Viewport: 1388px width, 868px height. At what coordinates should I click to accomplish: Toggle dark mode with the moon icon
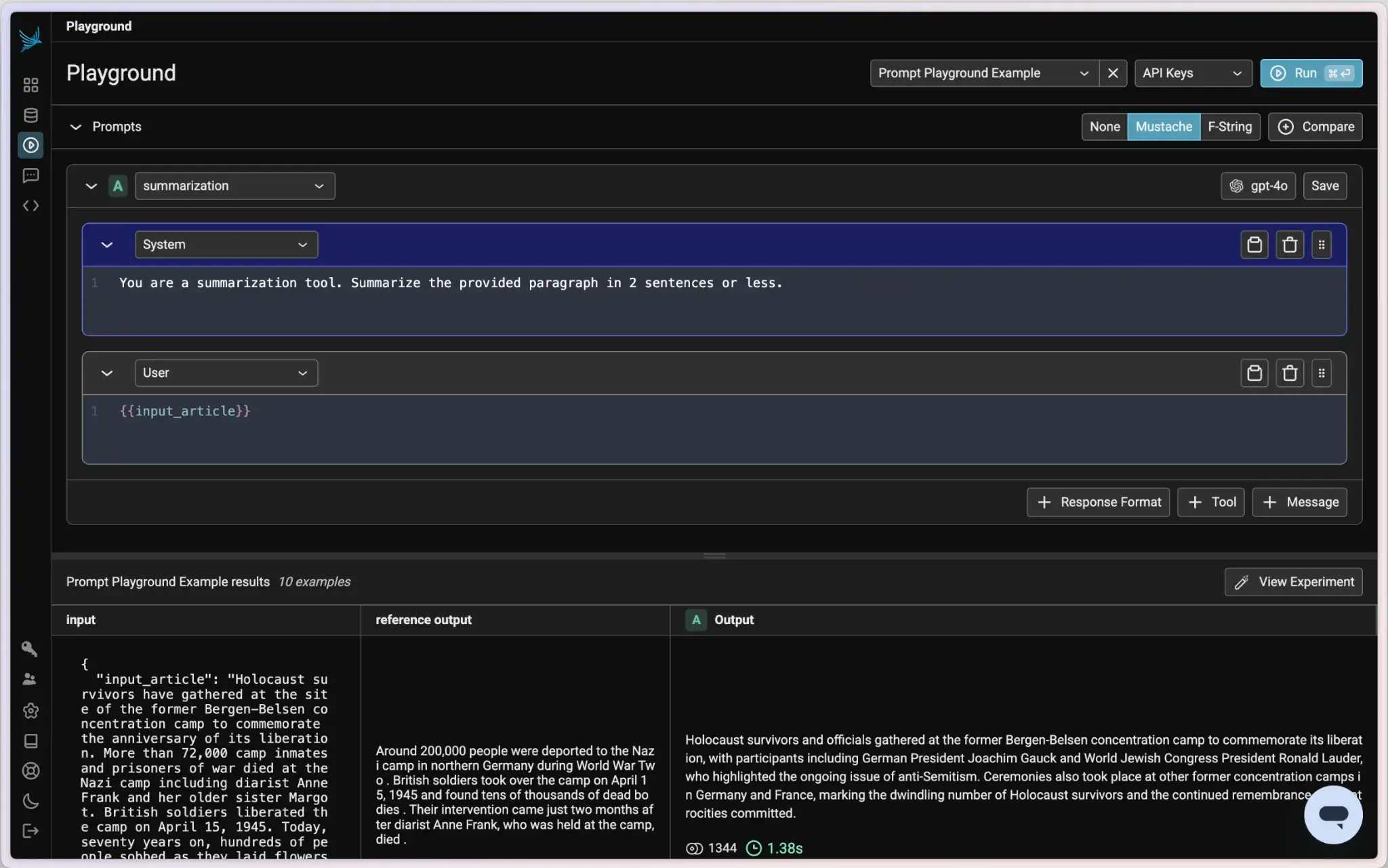tap(30, 801)
